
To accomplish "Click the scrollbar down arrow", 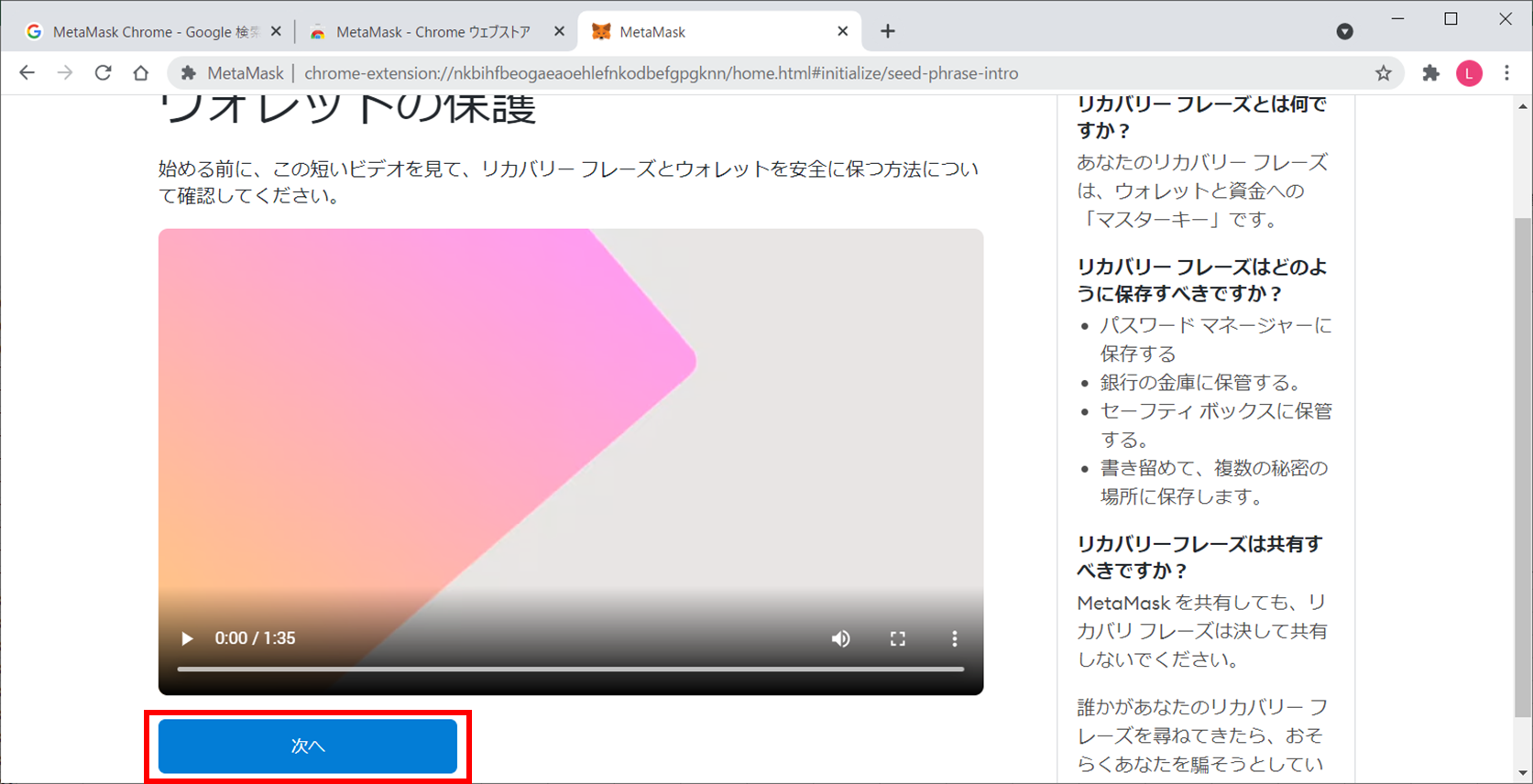I will click(1523, 773).
